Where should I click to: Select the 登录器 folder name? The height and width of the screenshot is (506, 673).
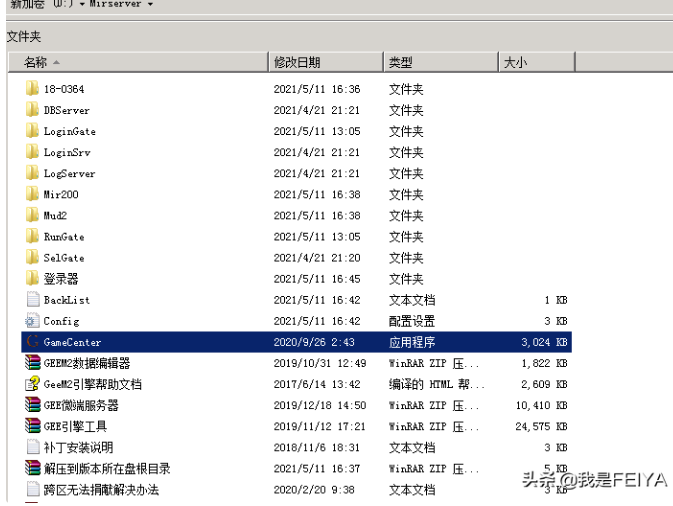pyautogui.click(x=61, y=279)
